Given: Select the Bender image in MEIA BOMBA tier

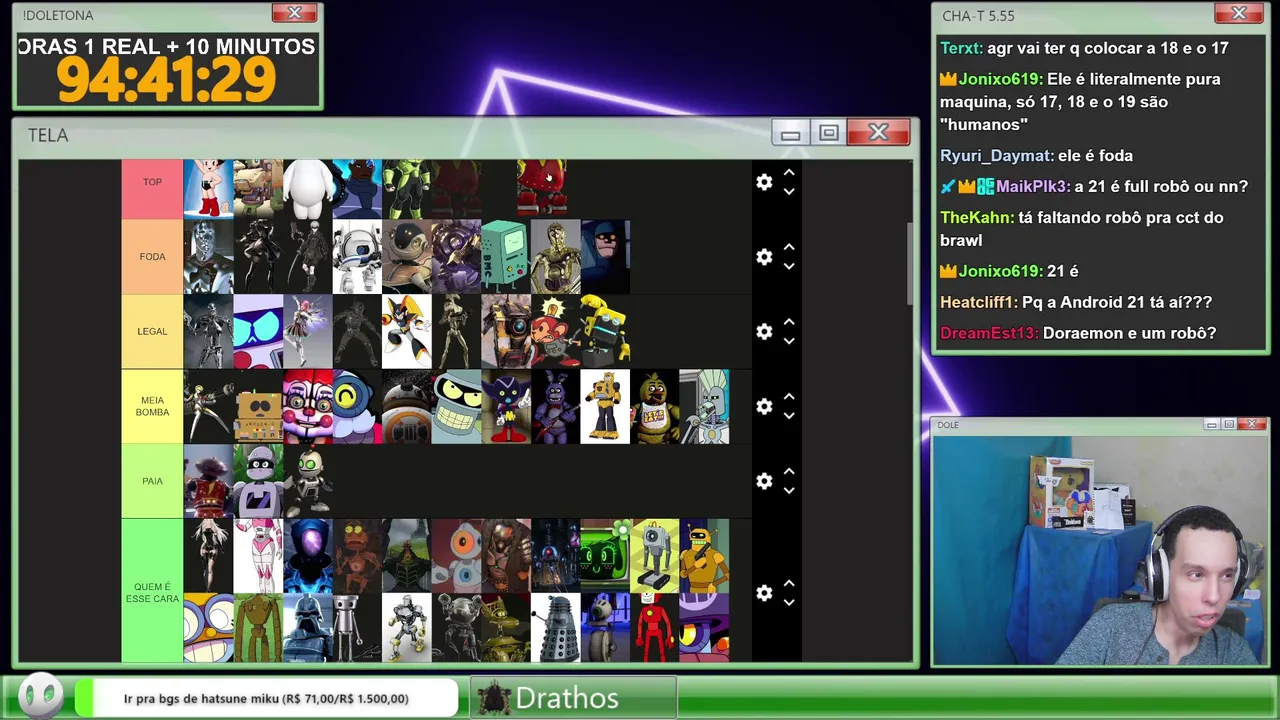Looking at the screenshot, I should pos(456,406).
